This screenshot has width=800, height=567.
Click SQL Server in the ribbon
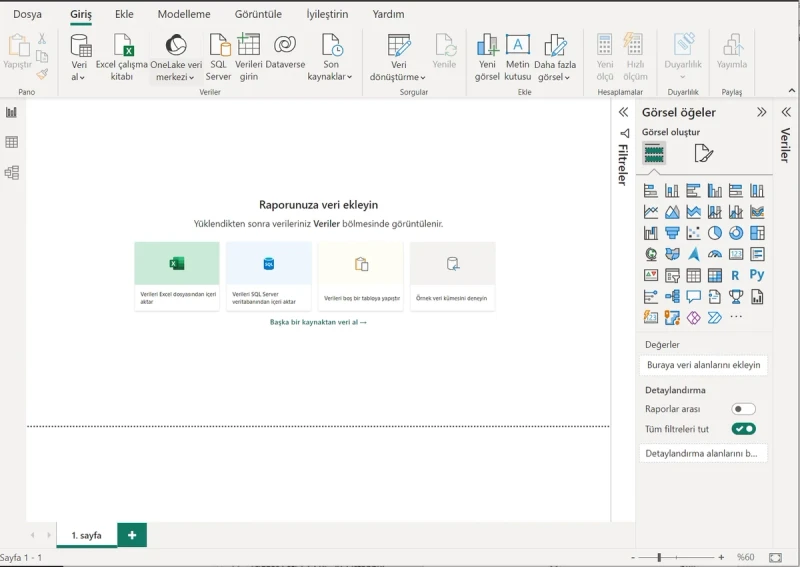pyautogui.click(x=218, y=57)
